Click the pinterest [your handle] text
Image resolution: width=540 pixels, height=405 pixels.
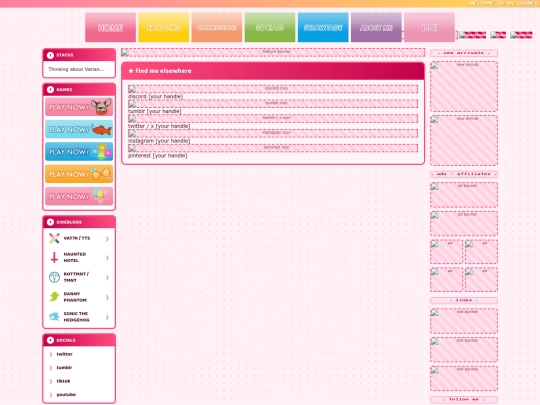click(x=158, y=156)
